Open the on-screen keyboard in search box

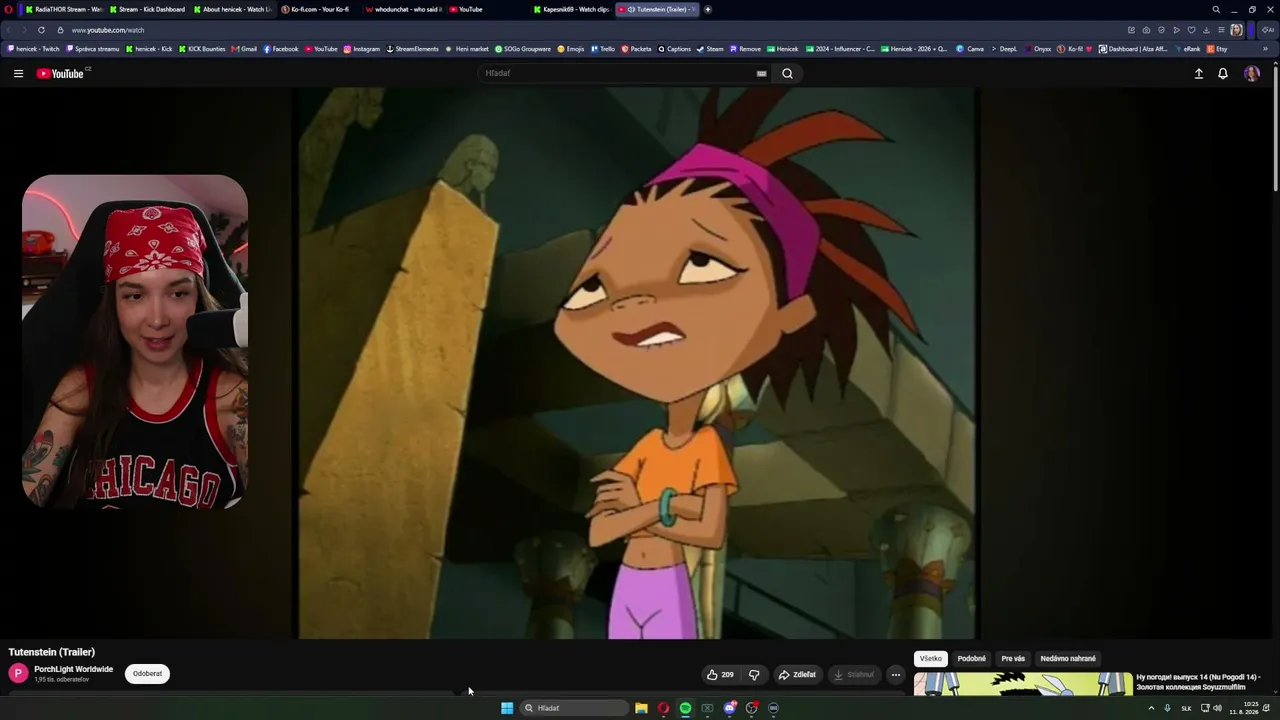[x=761, y=73]
